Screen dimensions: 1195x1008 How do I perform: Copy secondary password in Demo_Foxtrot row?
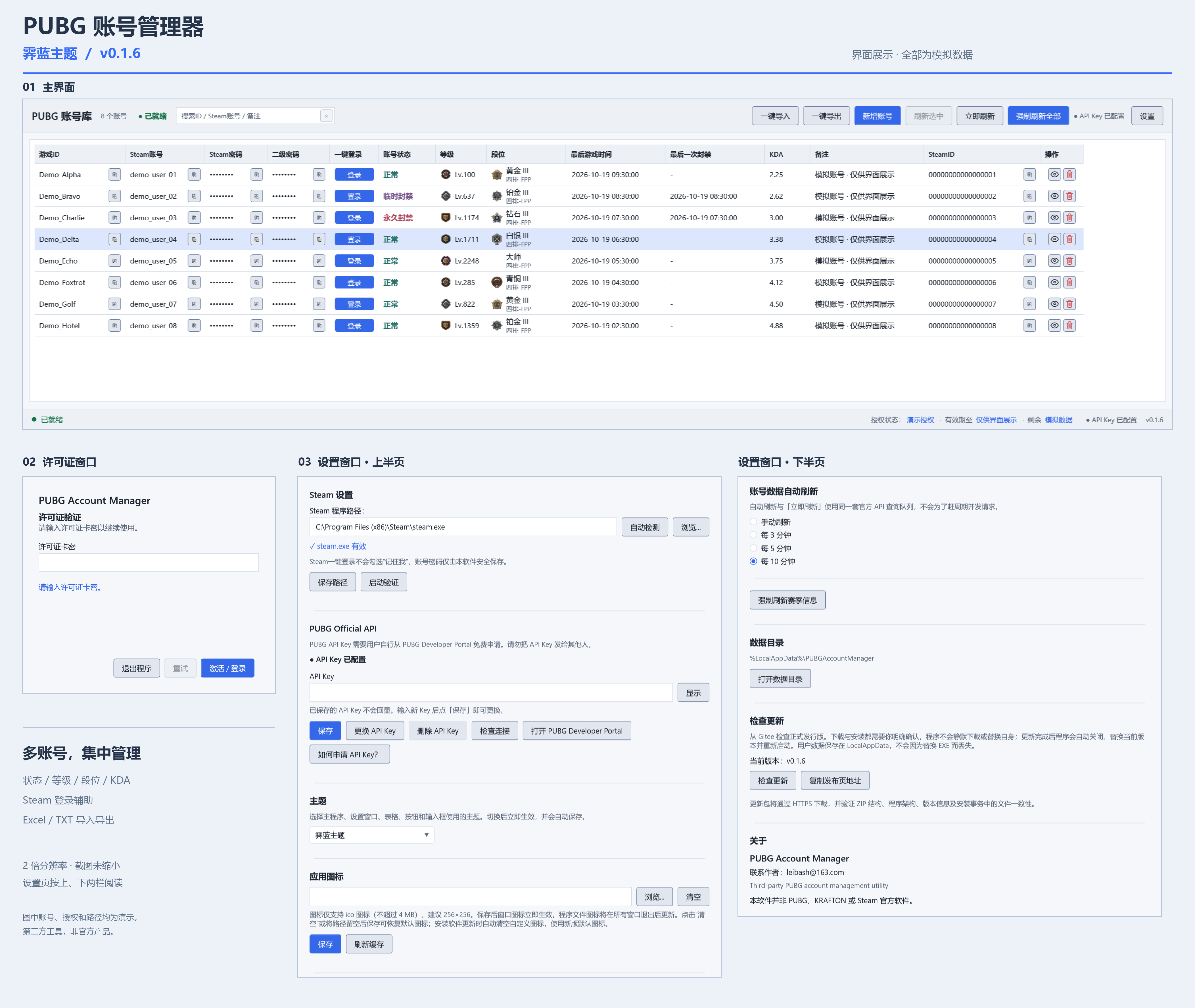pos(319,282)
